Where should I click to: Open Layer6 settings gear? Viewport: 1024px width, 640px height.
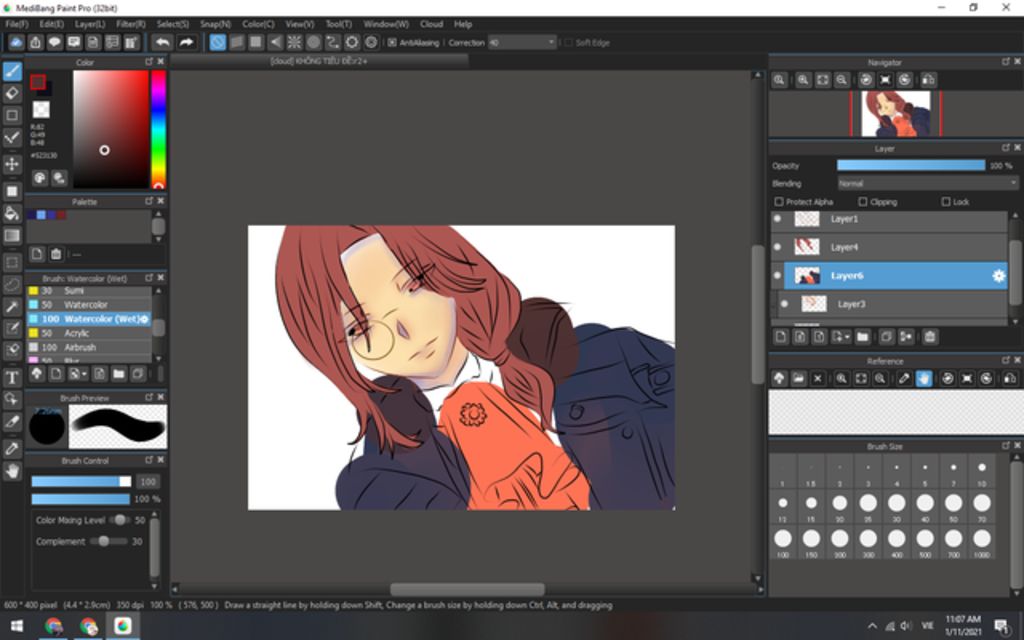pyautogui.click(x=998, y=276)
